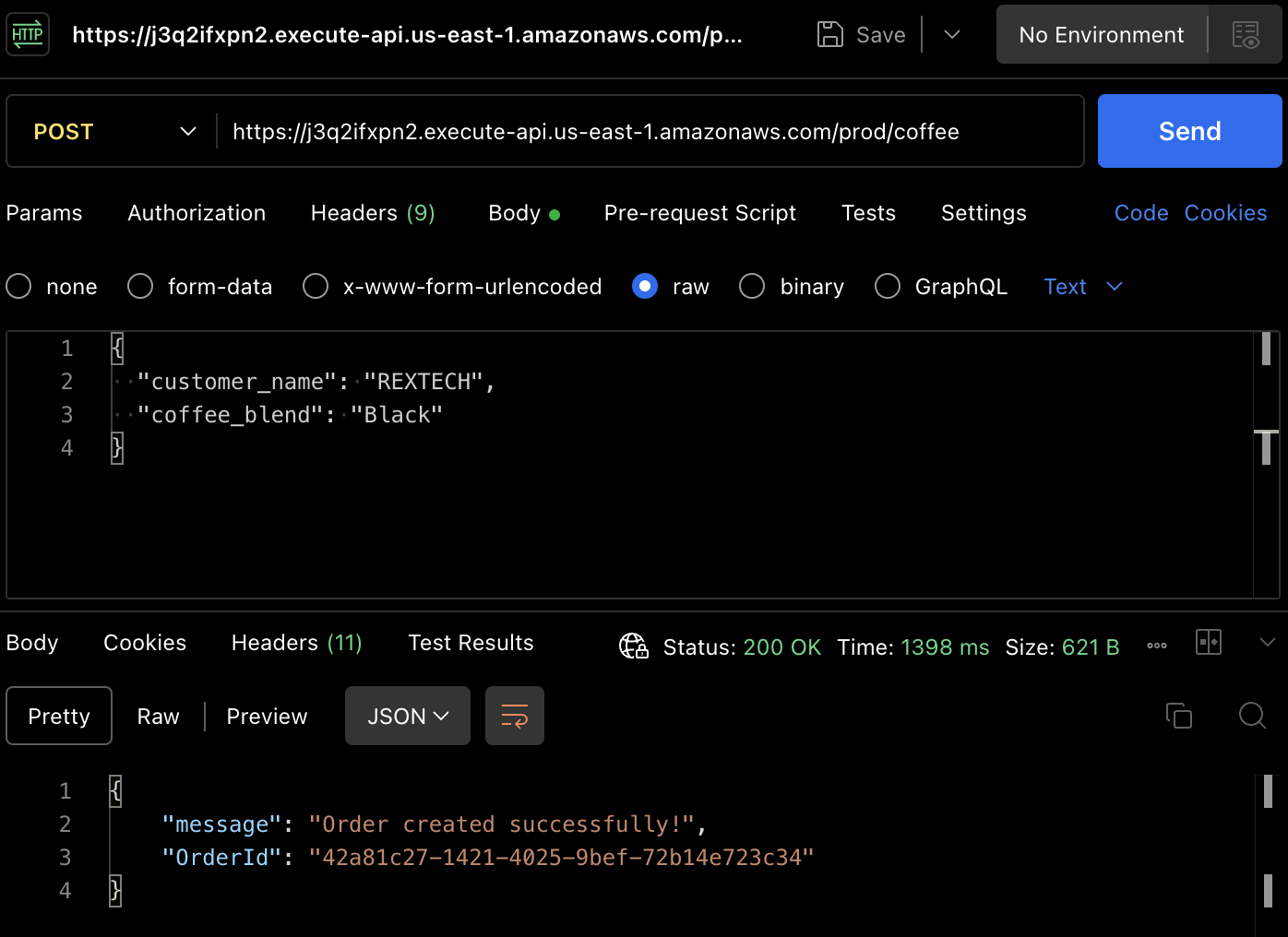This screenshot has width=1288, height=937.
Task: Click the HTTP request type icon
Action: tap(28, 35)
